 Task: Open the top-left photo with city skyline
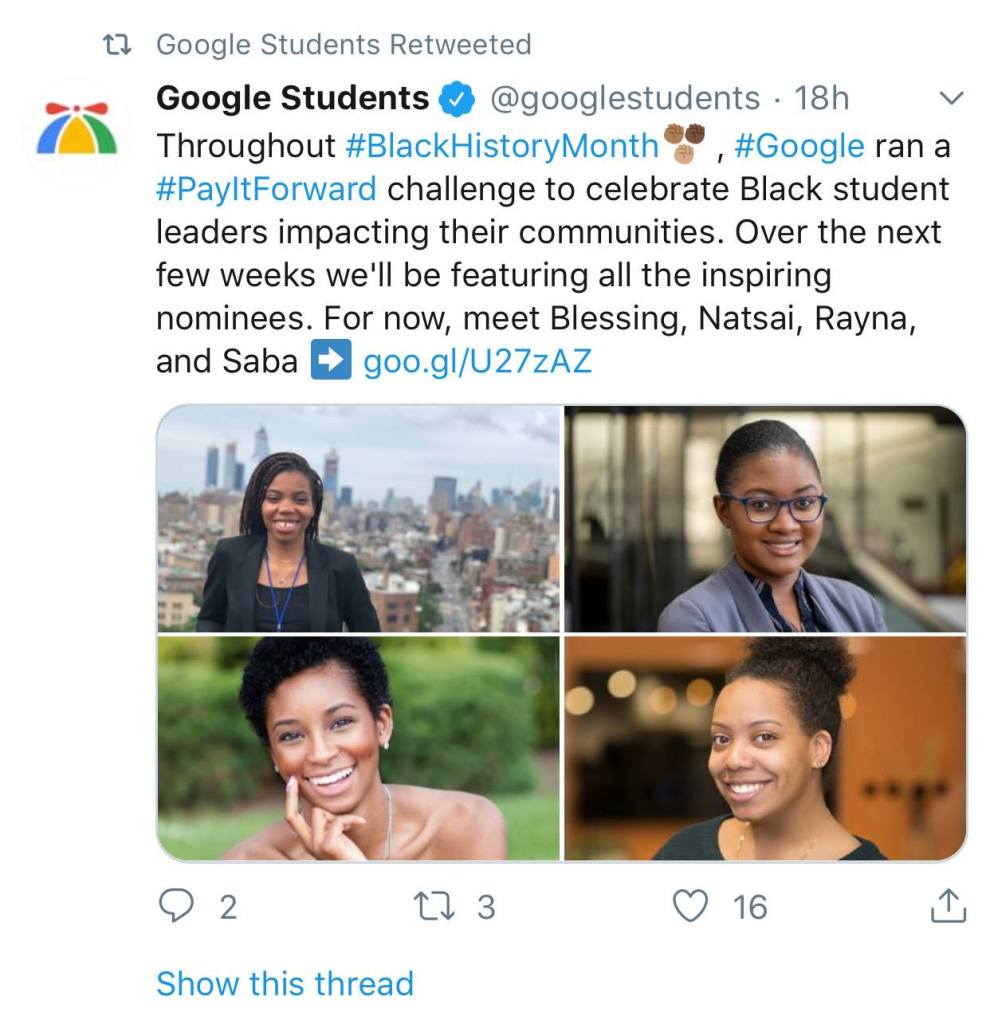tap(358, 518)
